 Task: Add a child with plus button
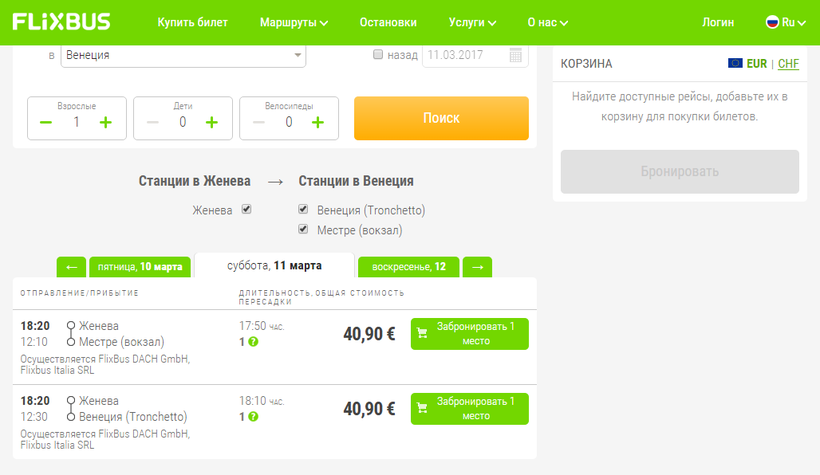point(212,122)
